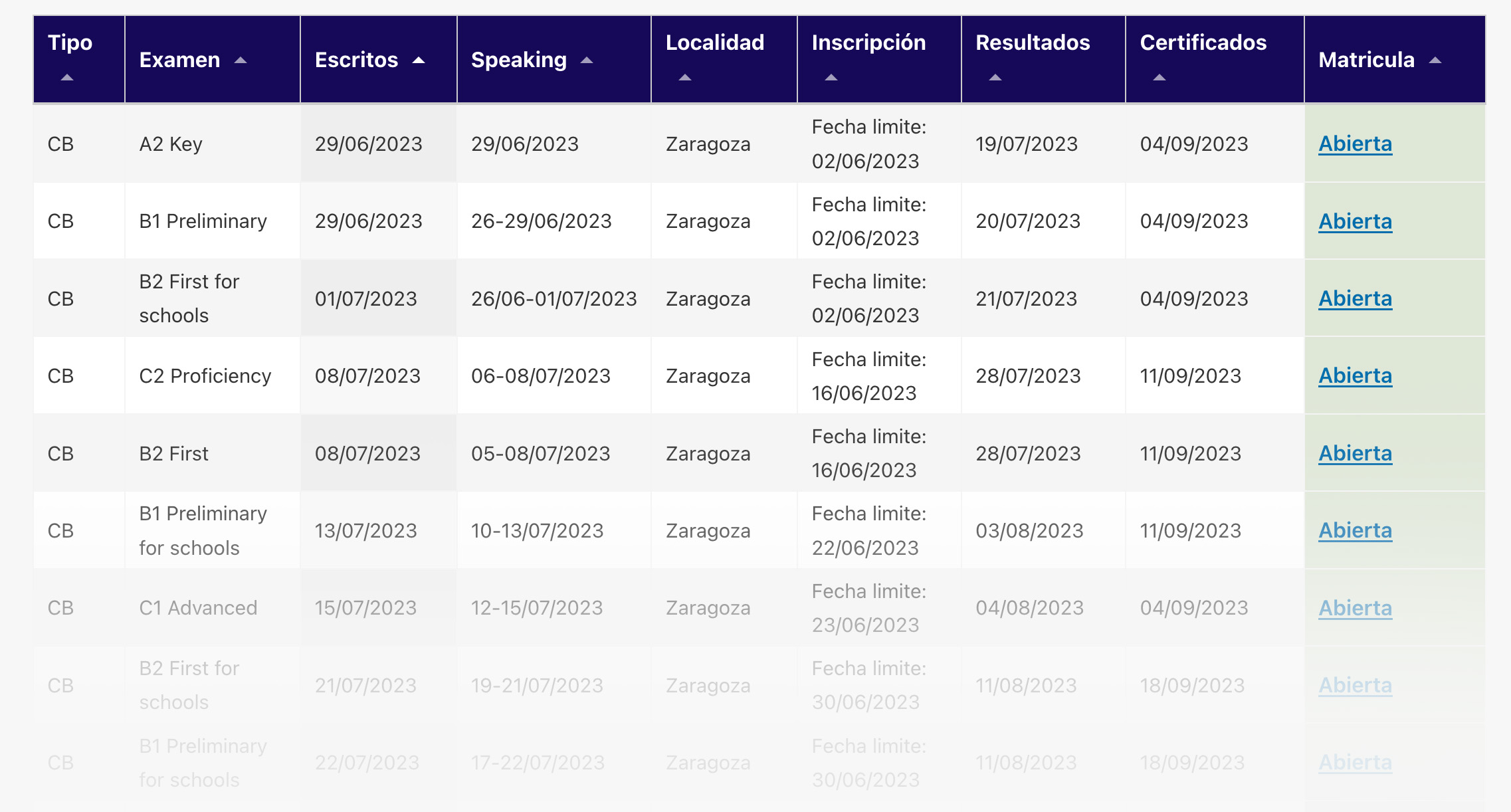
Task: Click sort arrow under Localidad header
Action: point(685,78)
